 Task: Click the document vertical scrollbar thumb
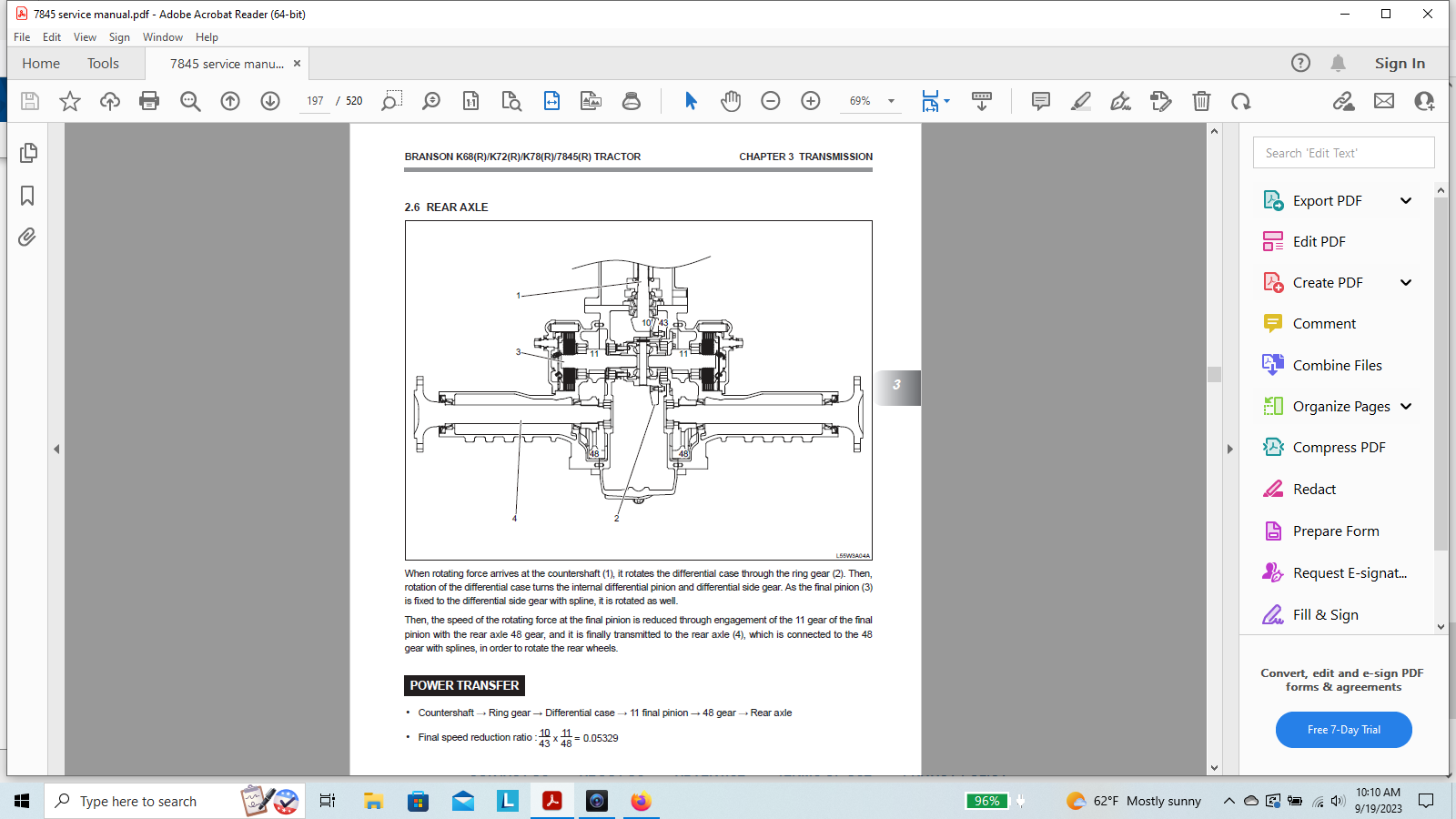tap(1214, 374)
